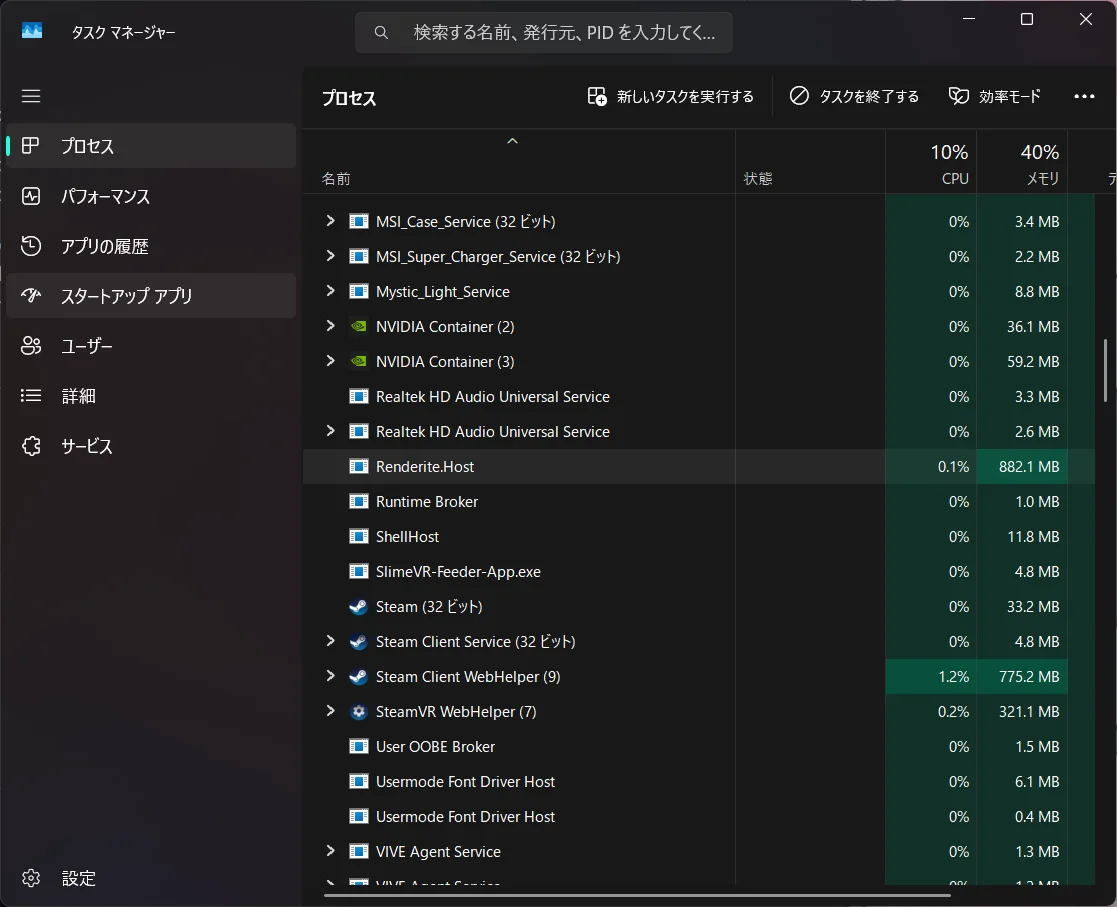This screenshot has height=907, width=1117.
Task: Open アプリの履歴 page
Action: (151, 246)
